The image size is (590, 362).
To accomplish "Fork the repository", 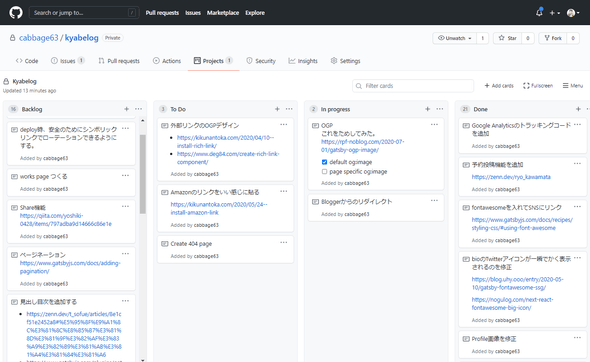I will tap(553, 38).
